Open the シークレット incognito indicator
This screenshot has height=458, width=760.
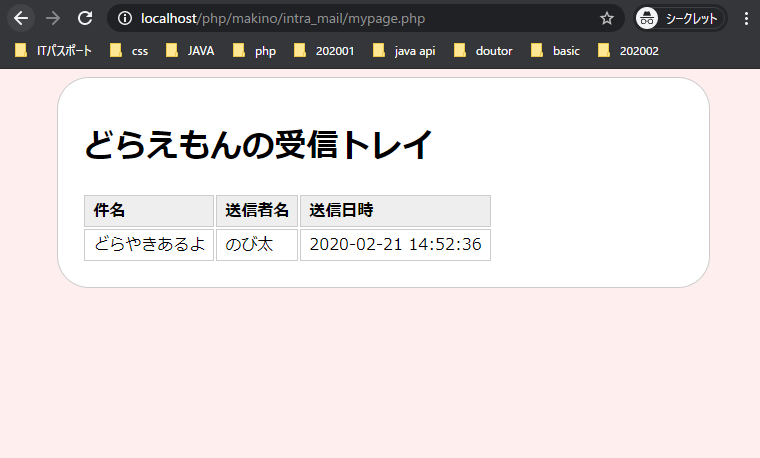pyautogui.click(x=681, y=18)
